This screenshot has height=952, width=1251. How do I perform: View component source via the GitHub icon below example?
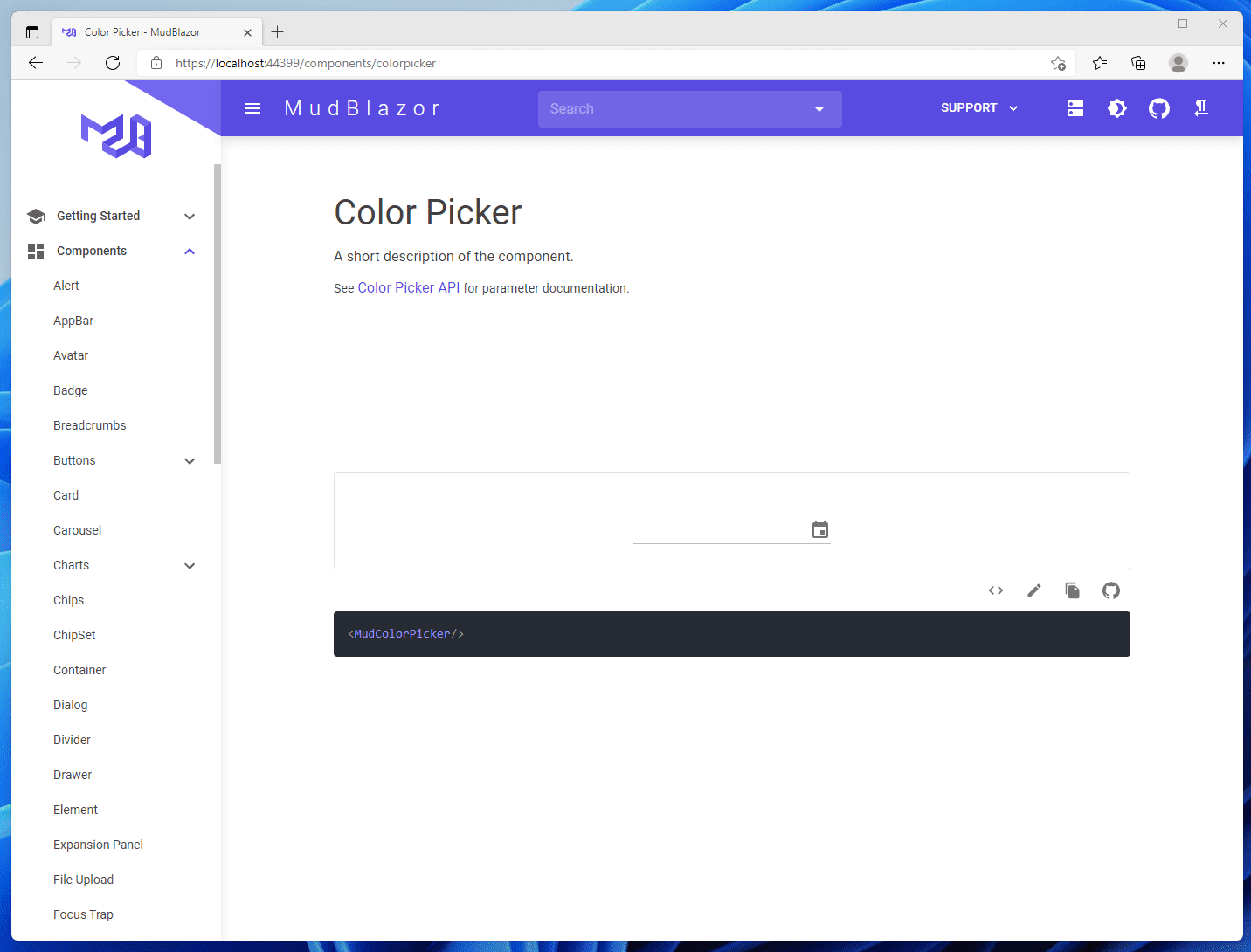pos(1110,590)
